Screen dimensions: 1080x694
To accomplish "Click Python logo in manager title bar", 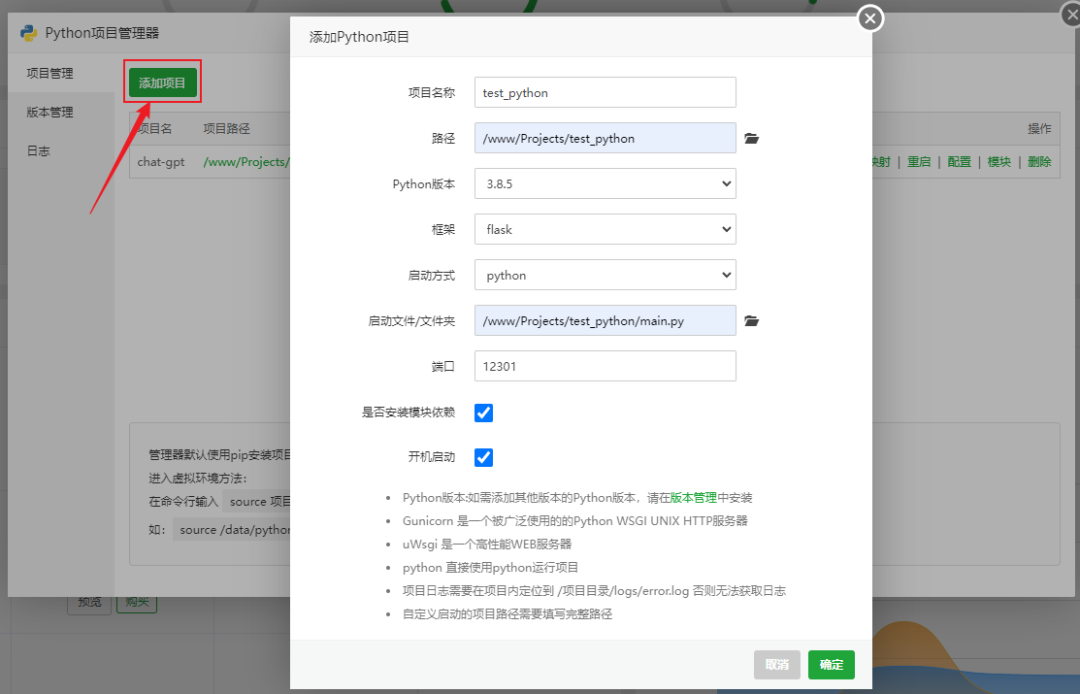I will (30, 33).
